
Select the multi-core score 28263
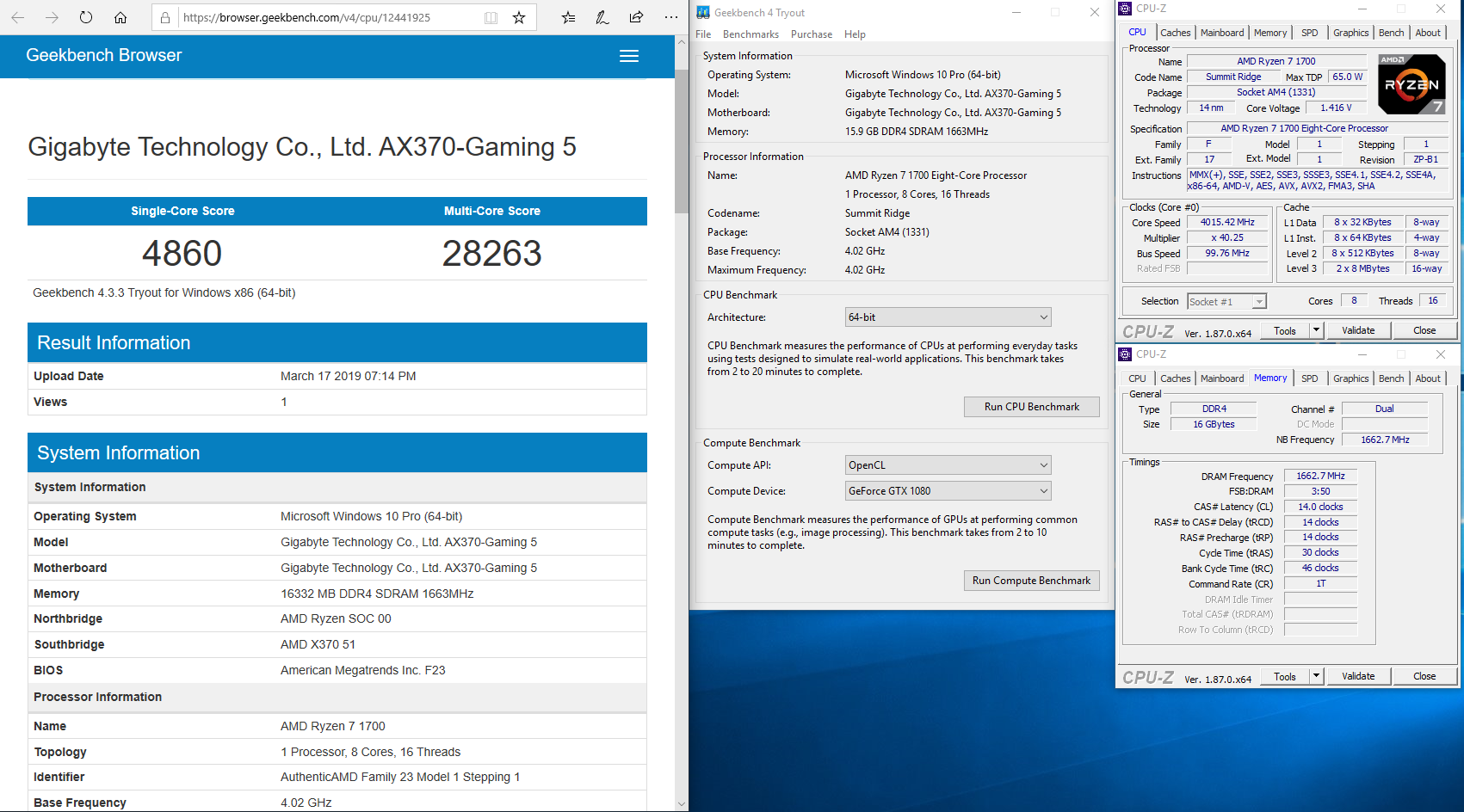point(492,253)
